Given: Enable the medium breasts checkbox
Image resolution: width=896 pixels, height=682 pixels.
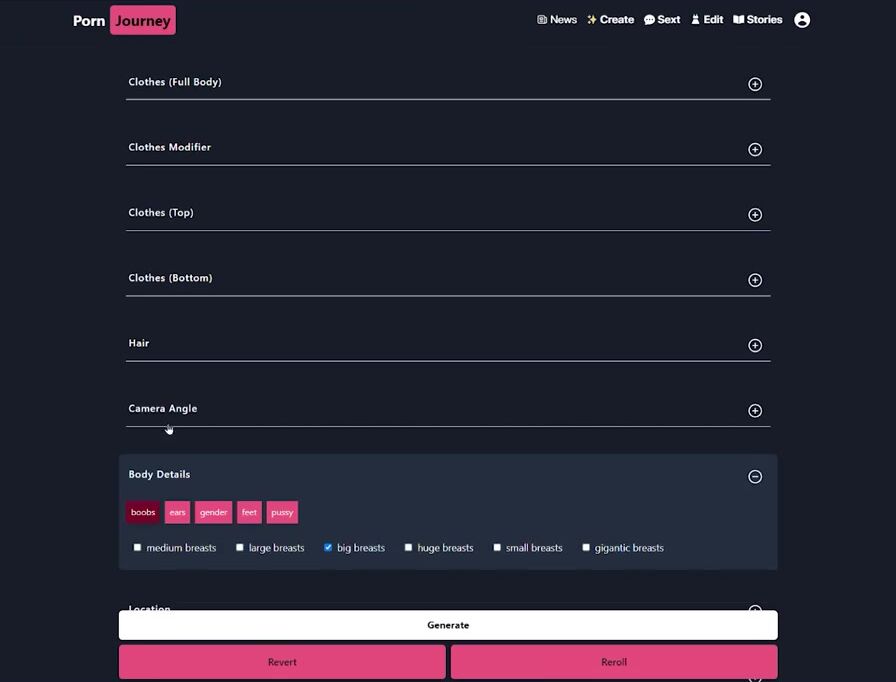Looking at the screenshot, I should point(138,548).
